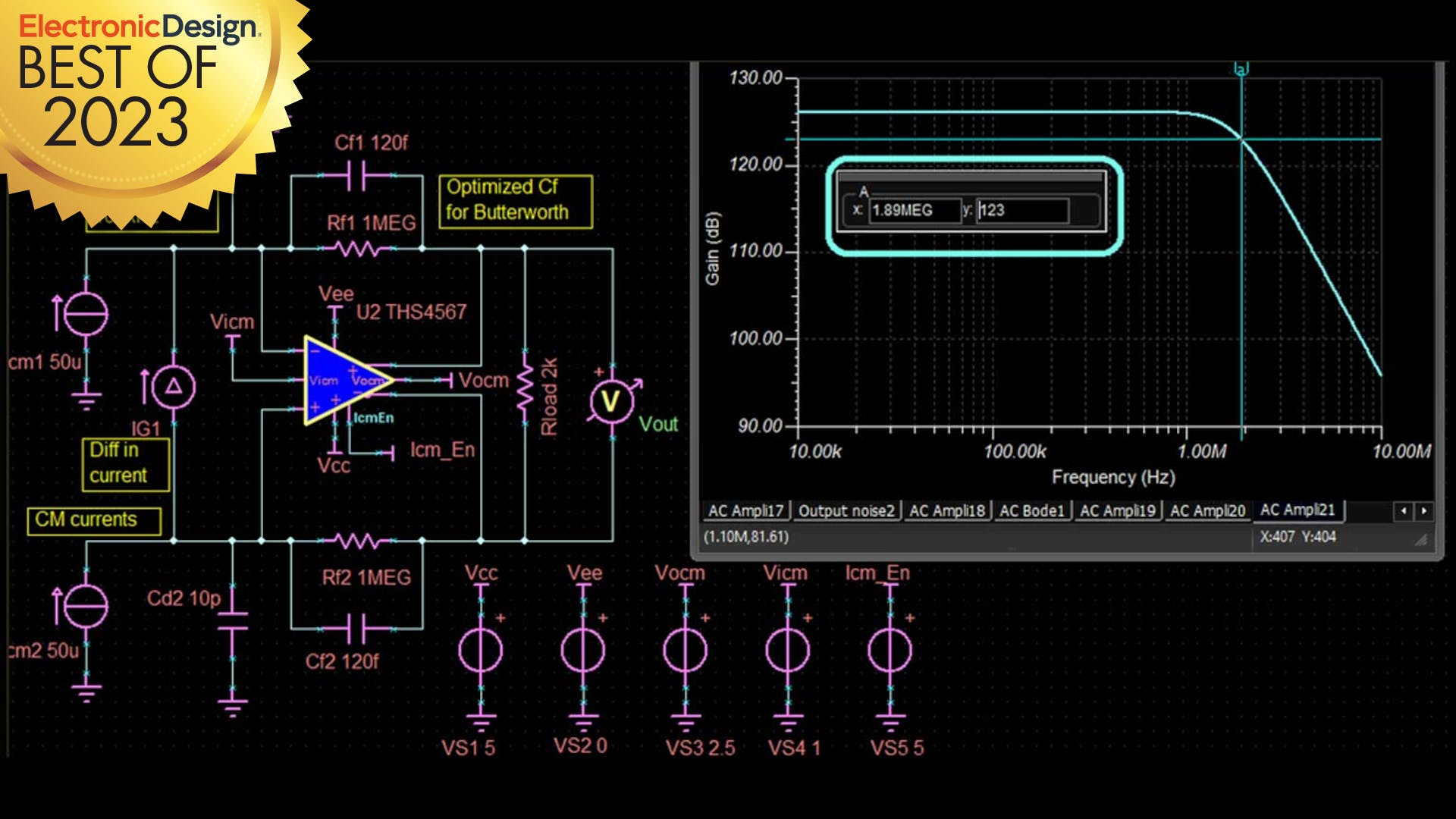Image resolution: width=1456 pixels, height=819 pixels.
Task: Click the Rf2 1MEG resistor symbol
Action: [356, 541]
